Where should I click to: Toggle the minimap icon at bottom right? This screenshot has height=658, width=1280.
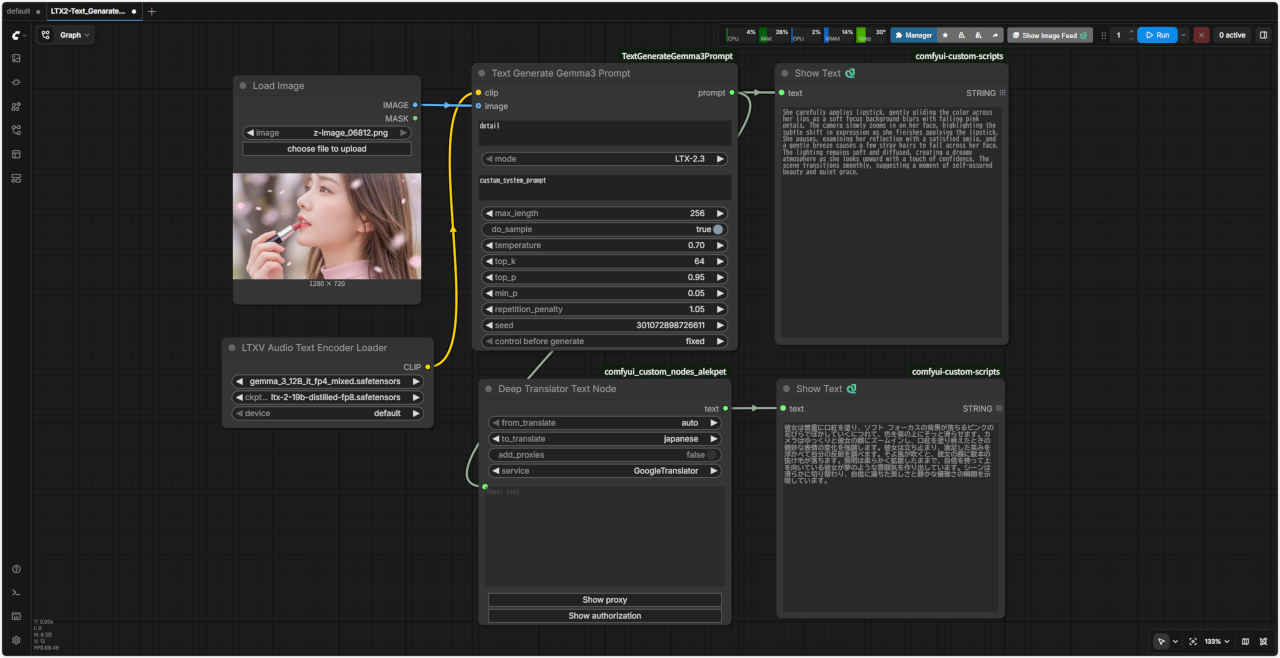[1245, 641]
